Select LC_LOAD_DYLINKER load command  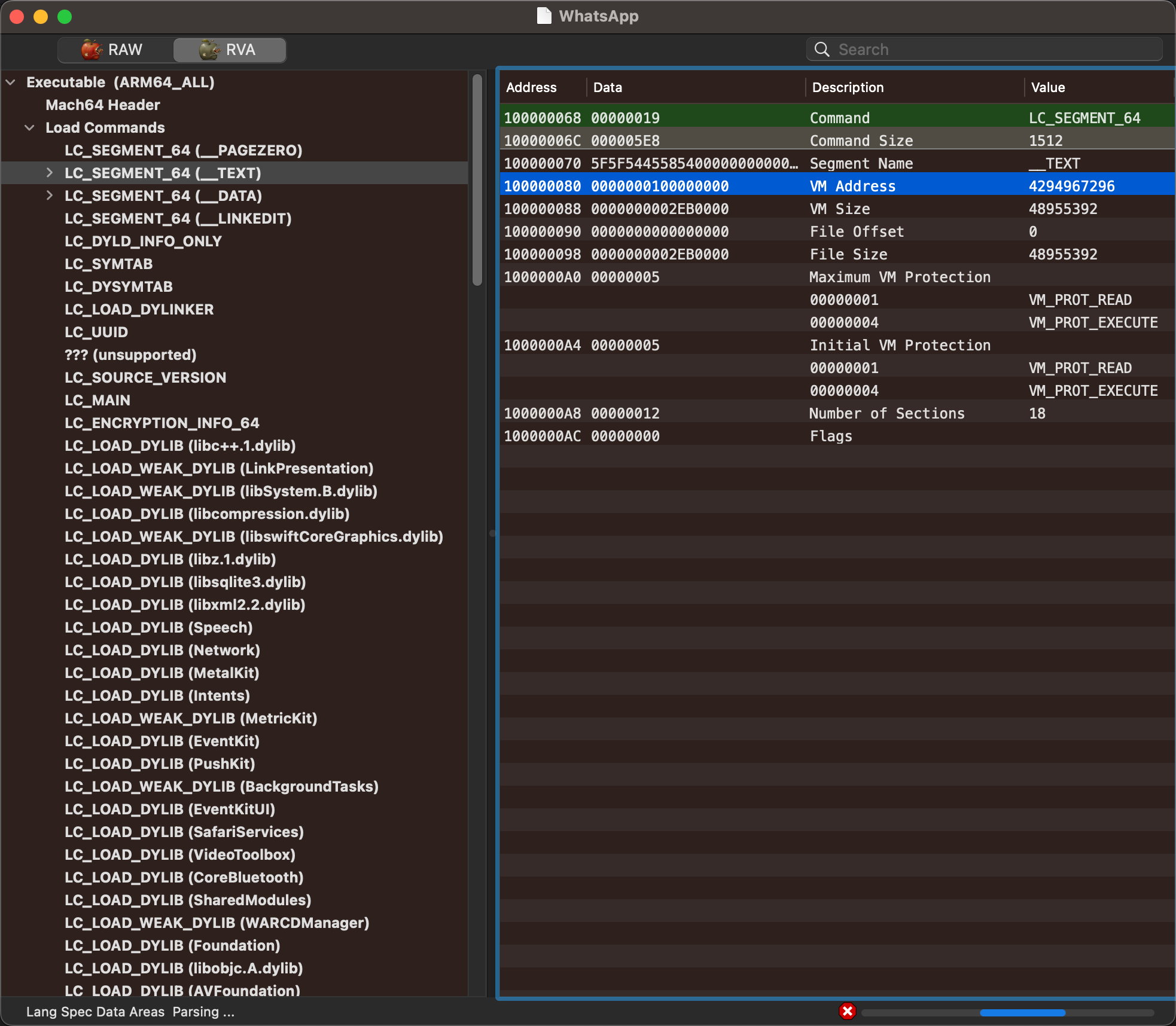pyautogui.click(x=139, y=309)
